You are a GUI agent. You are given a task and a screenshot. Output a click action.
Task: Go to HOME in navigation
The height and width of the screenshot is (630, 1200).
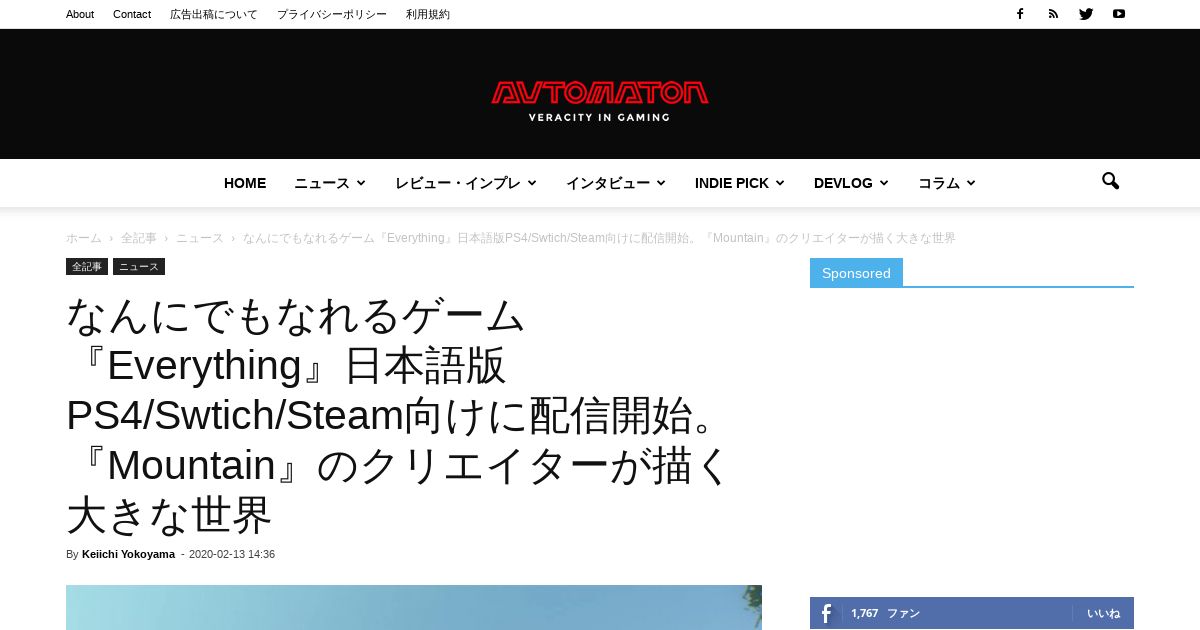tap(245, 183)
